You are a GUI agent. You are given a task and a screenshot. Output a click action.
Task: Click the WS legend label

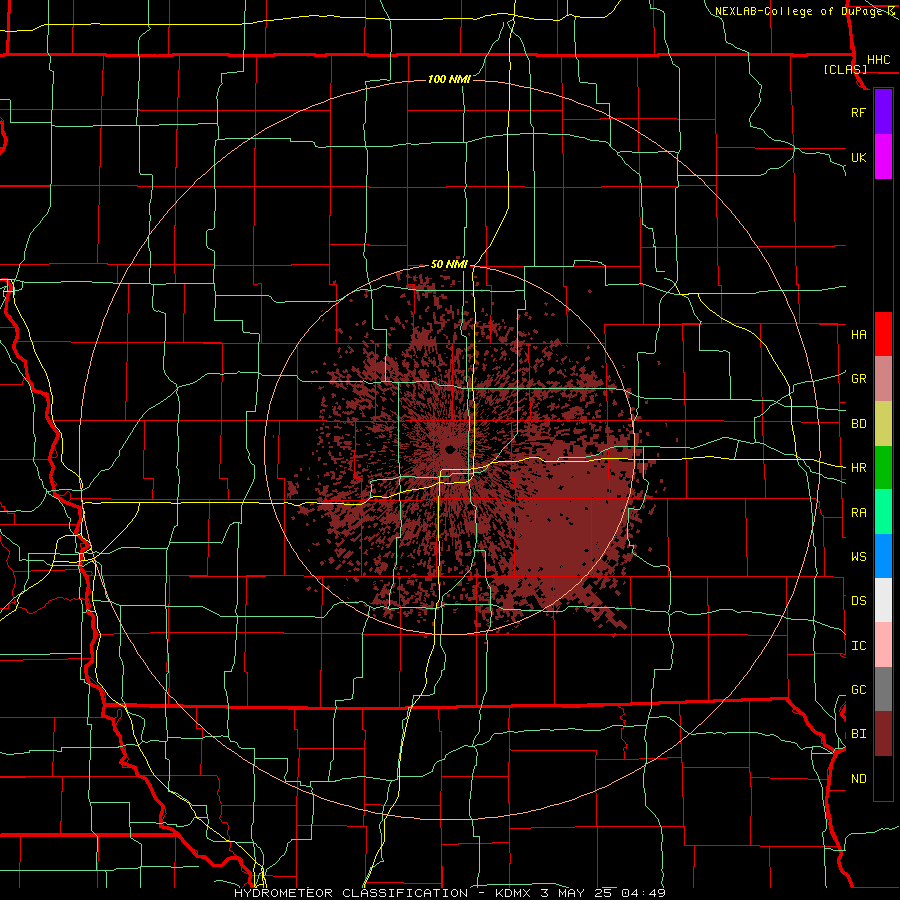tap(858, 557)
